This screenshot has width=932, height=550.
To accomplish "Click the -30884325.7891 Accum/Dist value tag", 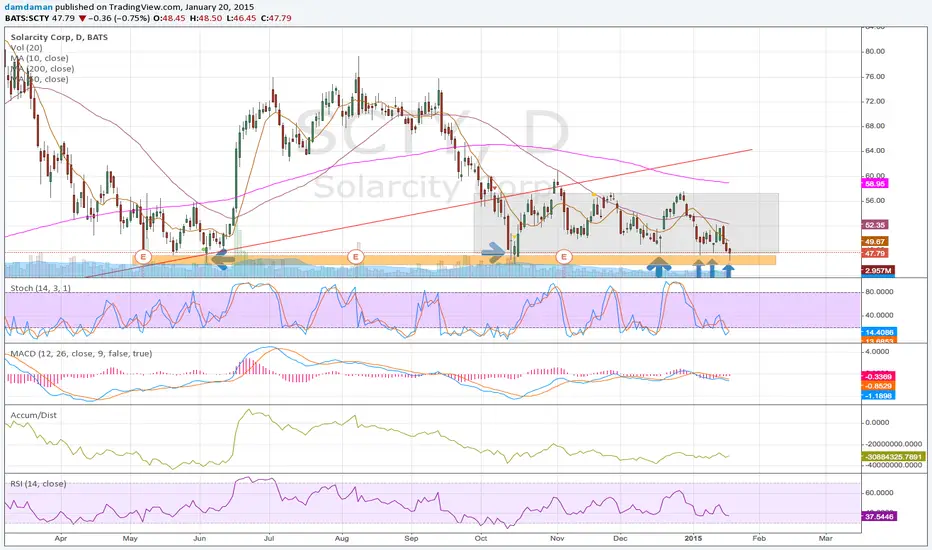I will (893, 457).
